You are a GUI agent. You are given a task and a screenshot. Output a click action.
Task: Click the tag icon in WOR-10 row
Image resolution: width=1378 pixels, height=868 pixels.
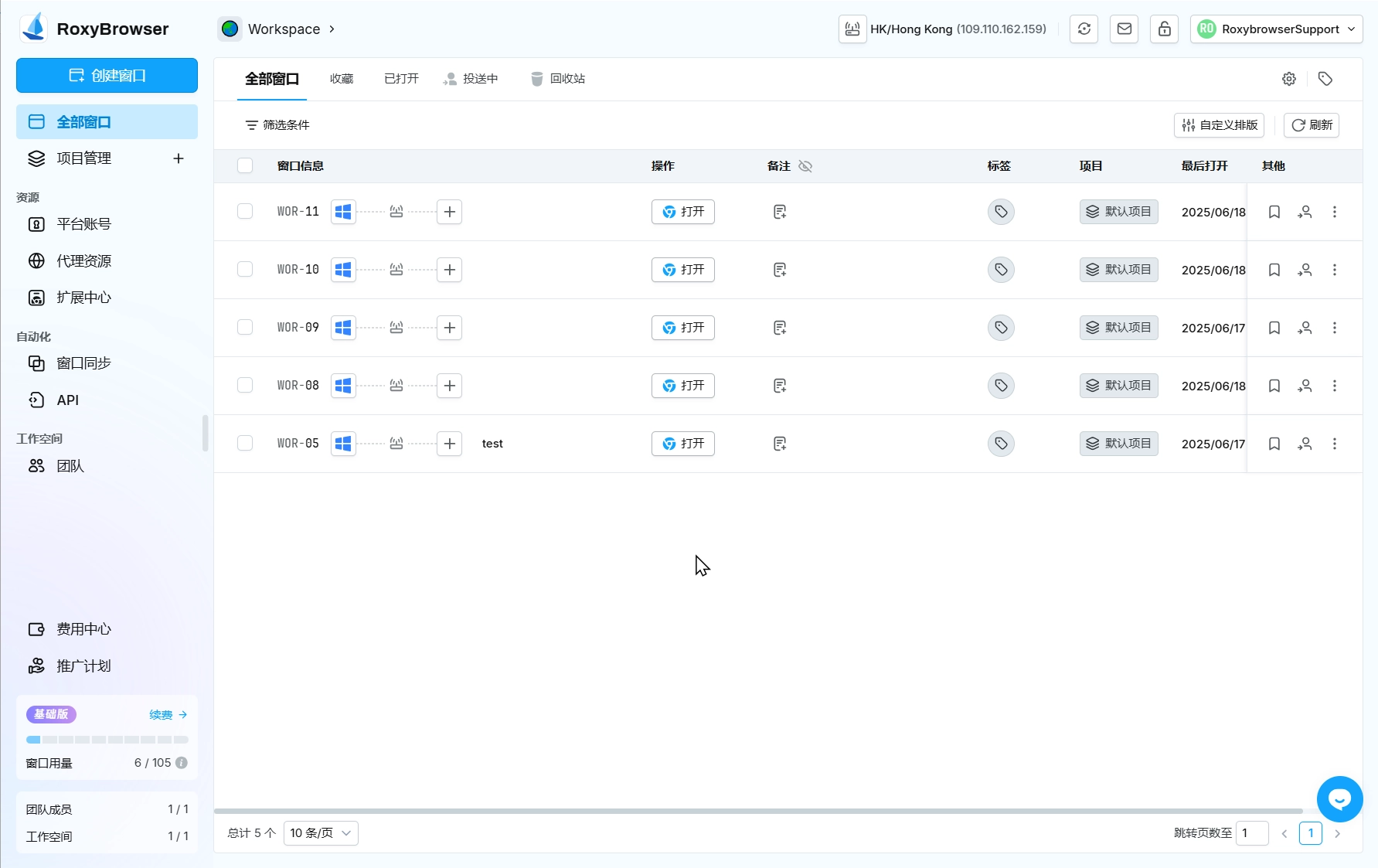point(1001,270)
